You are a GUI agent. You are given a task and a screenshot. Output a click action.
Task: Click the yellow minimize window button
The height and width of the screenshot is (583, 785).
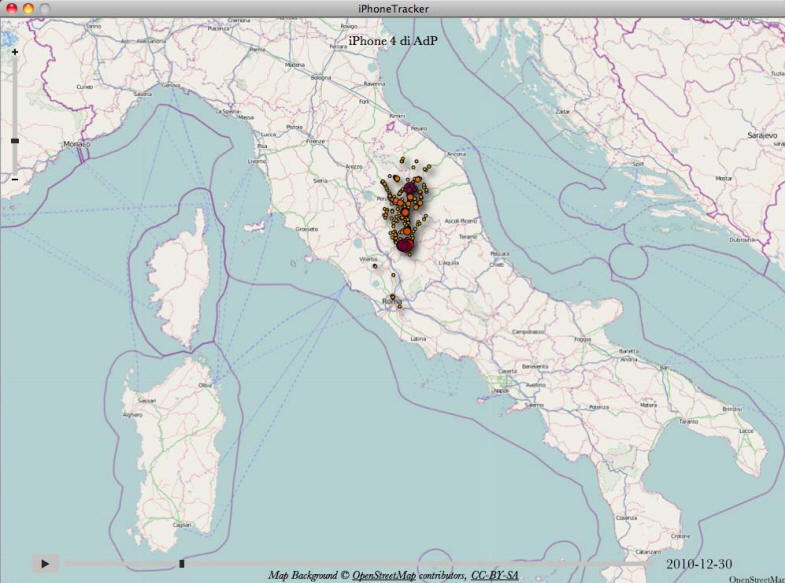coord(28,8)
